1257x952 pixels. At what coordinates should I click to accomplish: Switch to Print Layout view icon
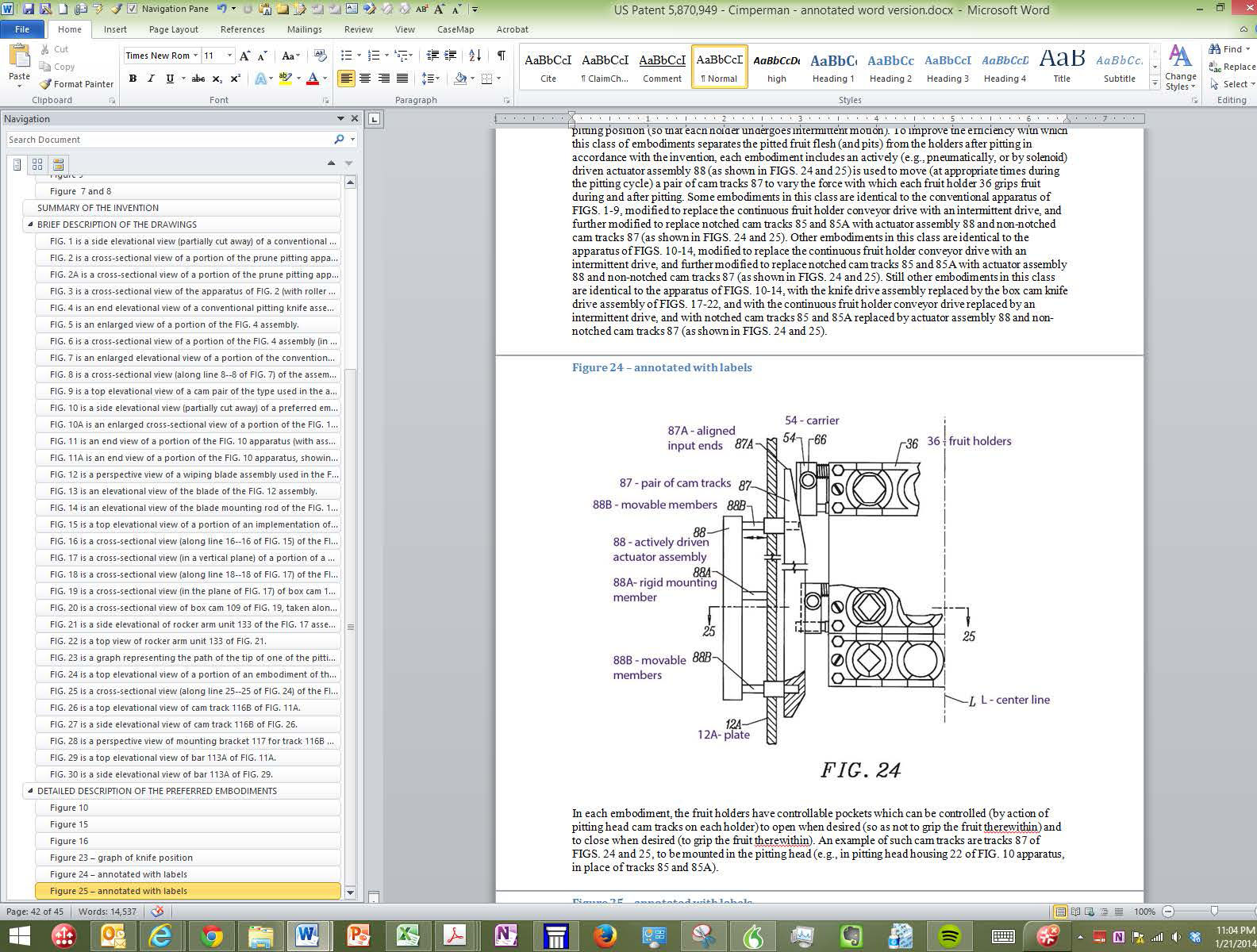pos(1060,912)
